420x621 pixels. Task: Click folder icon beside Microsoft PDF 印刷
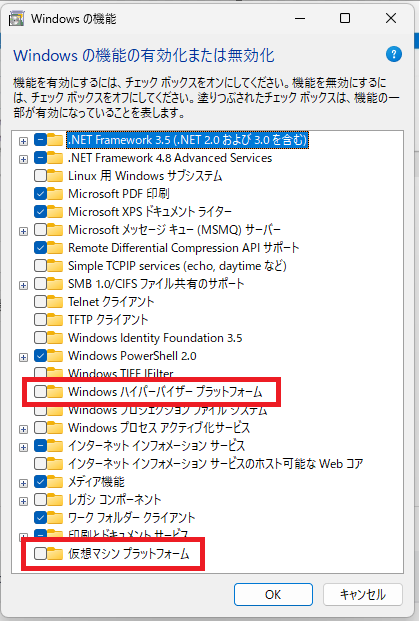point(55,194)
